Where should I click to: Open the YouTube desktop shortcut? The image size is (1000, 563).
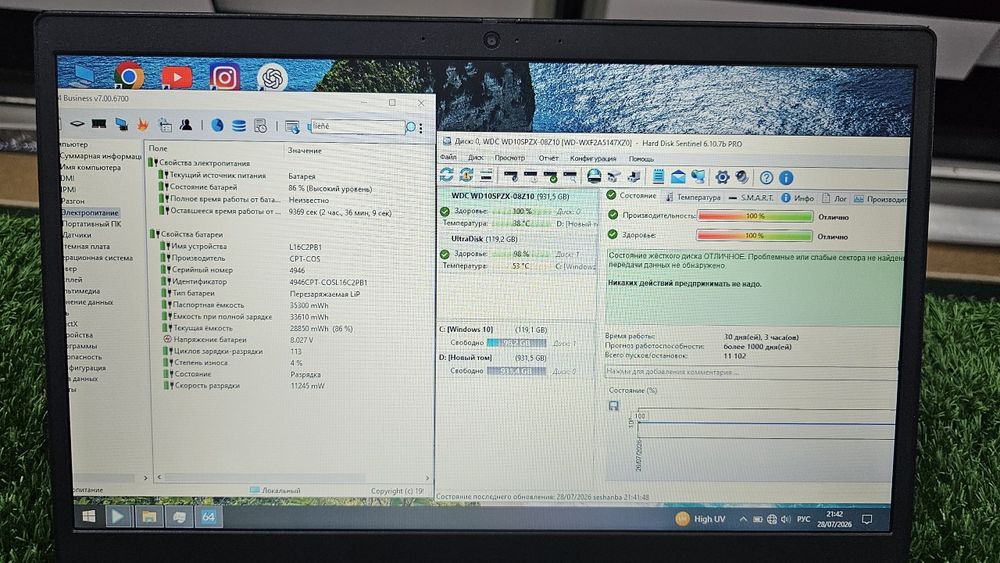coord(177,77)
